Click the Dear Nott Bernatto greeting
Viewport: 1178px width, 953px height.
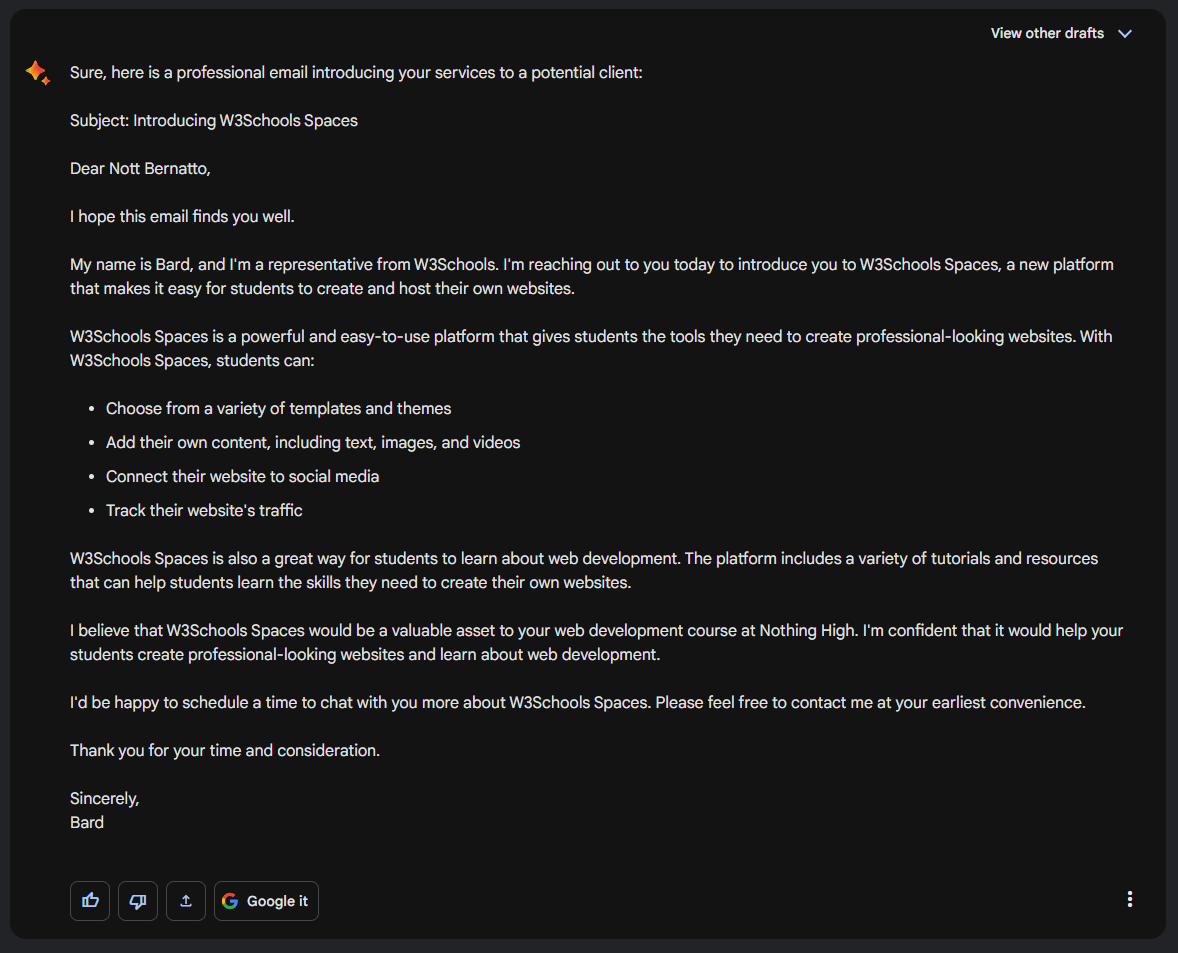[x=140, y=169]
